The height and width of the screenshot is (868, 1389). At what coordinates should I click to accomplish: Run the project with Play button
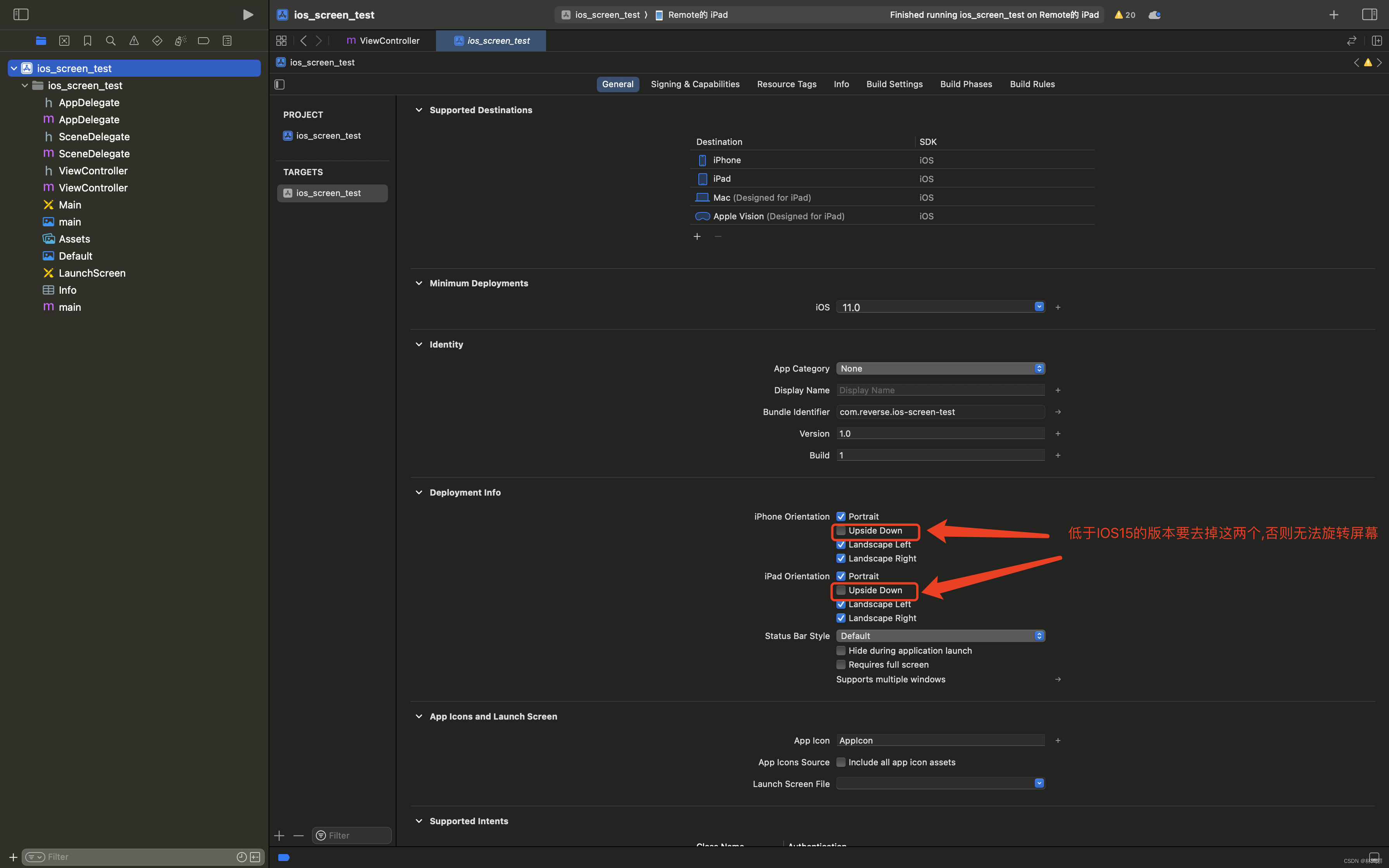coord(247,14)
